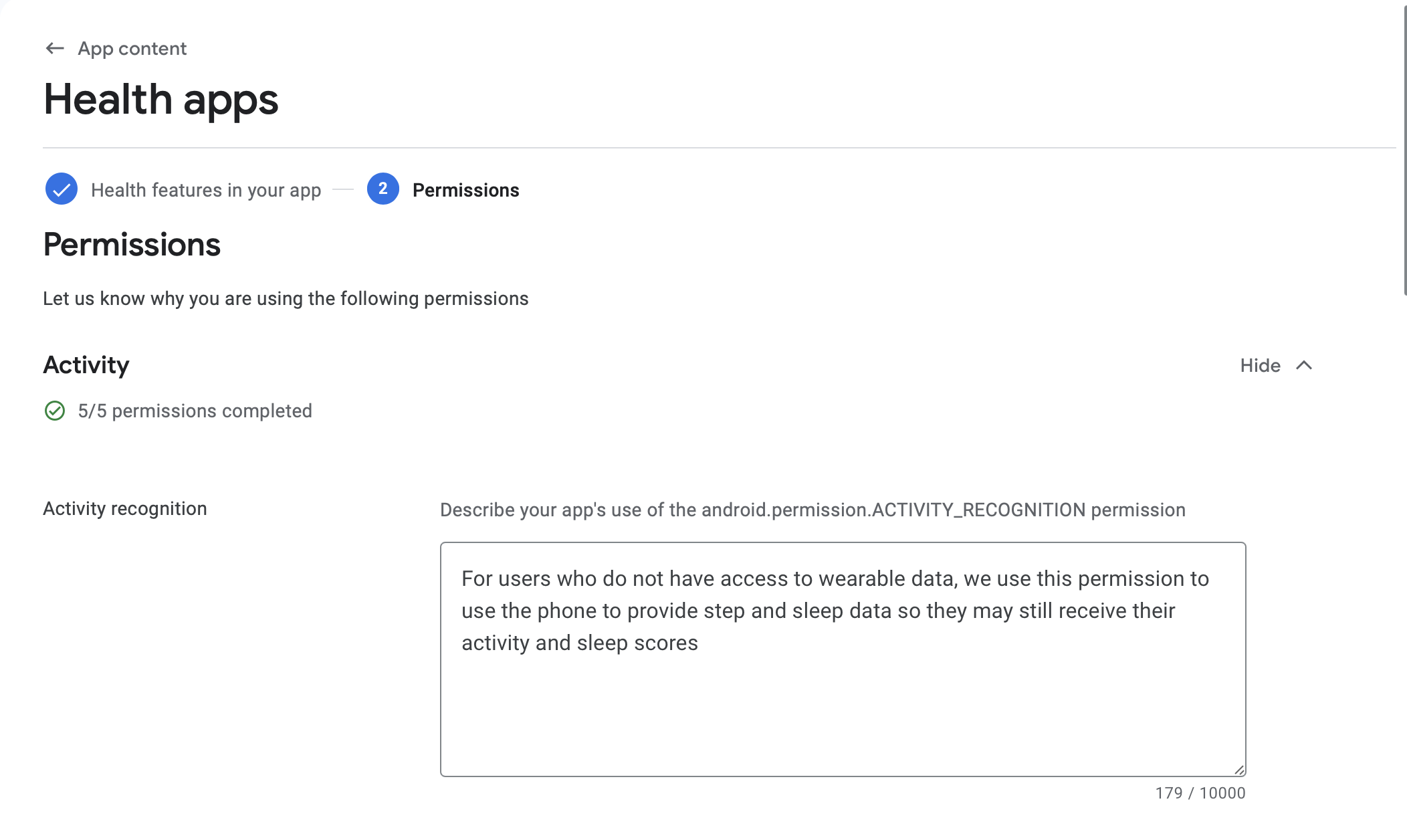Viewport: 1407px width, 840px height.
Task: Select the Health features in your app step
Action: point(205,189)
